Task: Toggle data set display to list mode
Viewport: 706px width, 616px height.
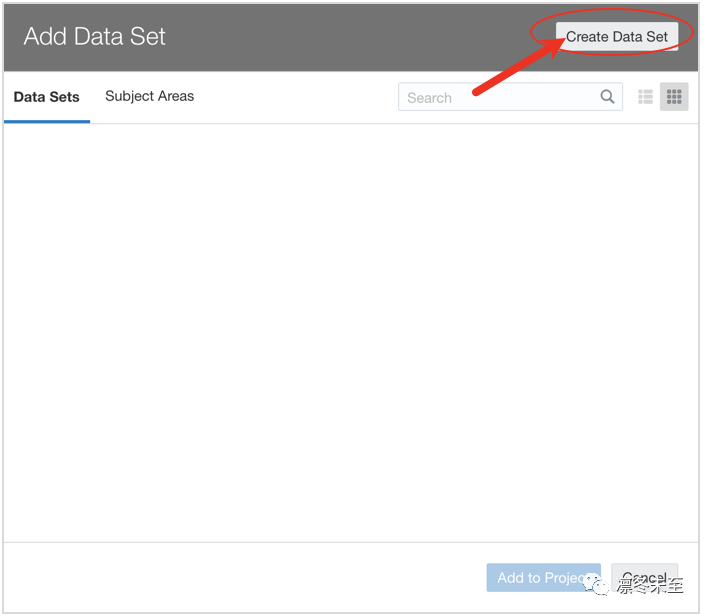Action: 645,96
